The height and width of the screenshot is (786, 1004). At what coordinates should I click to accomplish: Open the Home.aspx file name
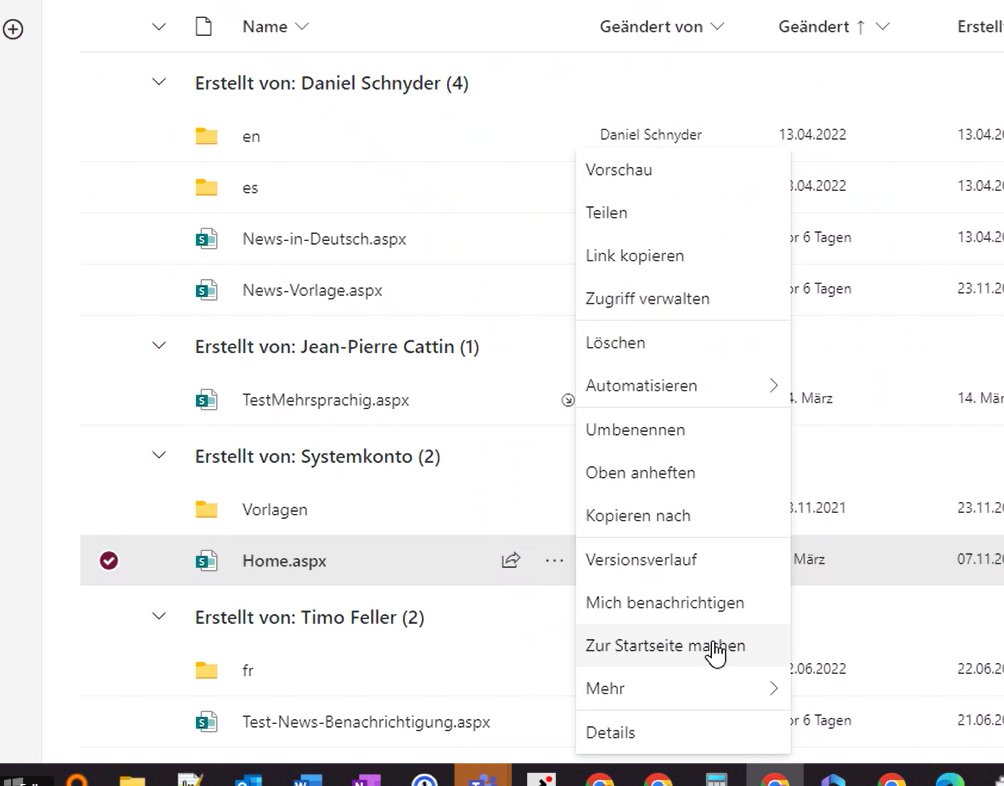(284, 561)
